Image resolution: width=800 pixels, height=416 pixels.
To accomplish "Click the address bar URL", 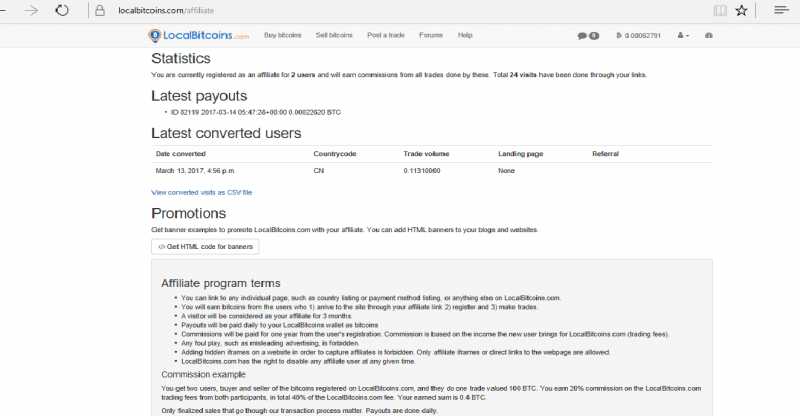I will (x=166, y=10).
